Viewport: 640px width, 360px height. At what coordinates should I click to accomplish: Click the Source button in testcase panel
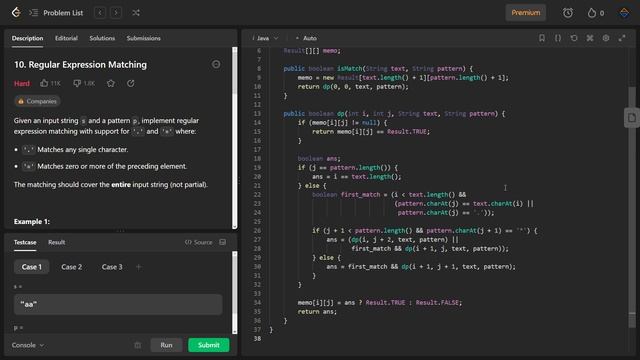click(x=198, y=242)
